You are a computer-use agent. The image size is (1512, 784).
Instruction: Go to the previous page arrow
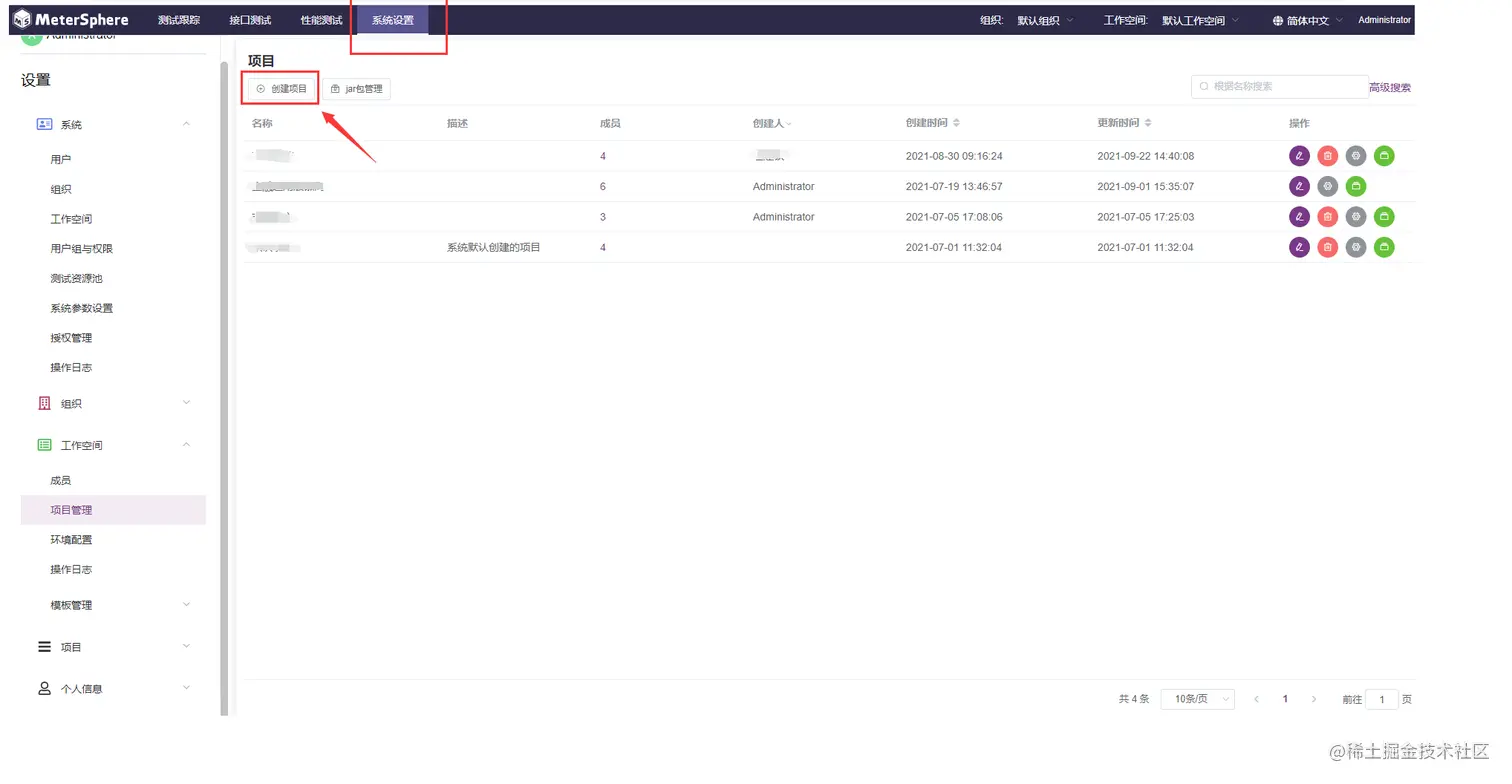(1256, 699)
